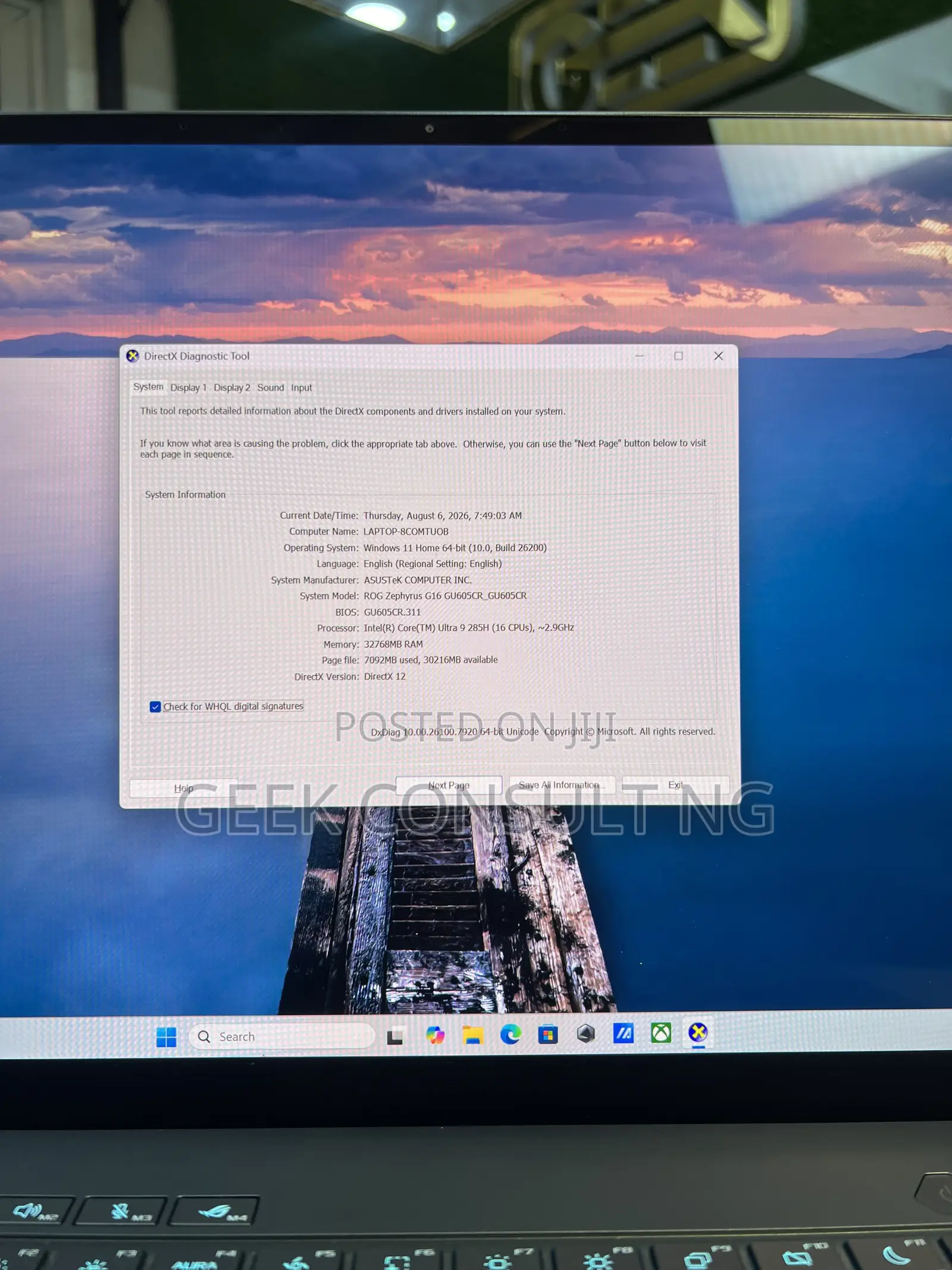The width and height of the screenshot is (952, 1270).
Task: Click the "Processor:" label
Action: coord(339,628)
